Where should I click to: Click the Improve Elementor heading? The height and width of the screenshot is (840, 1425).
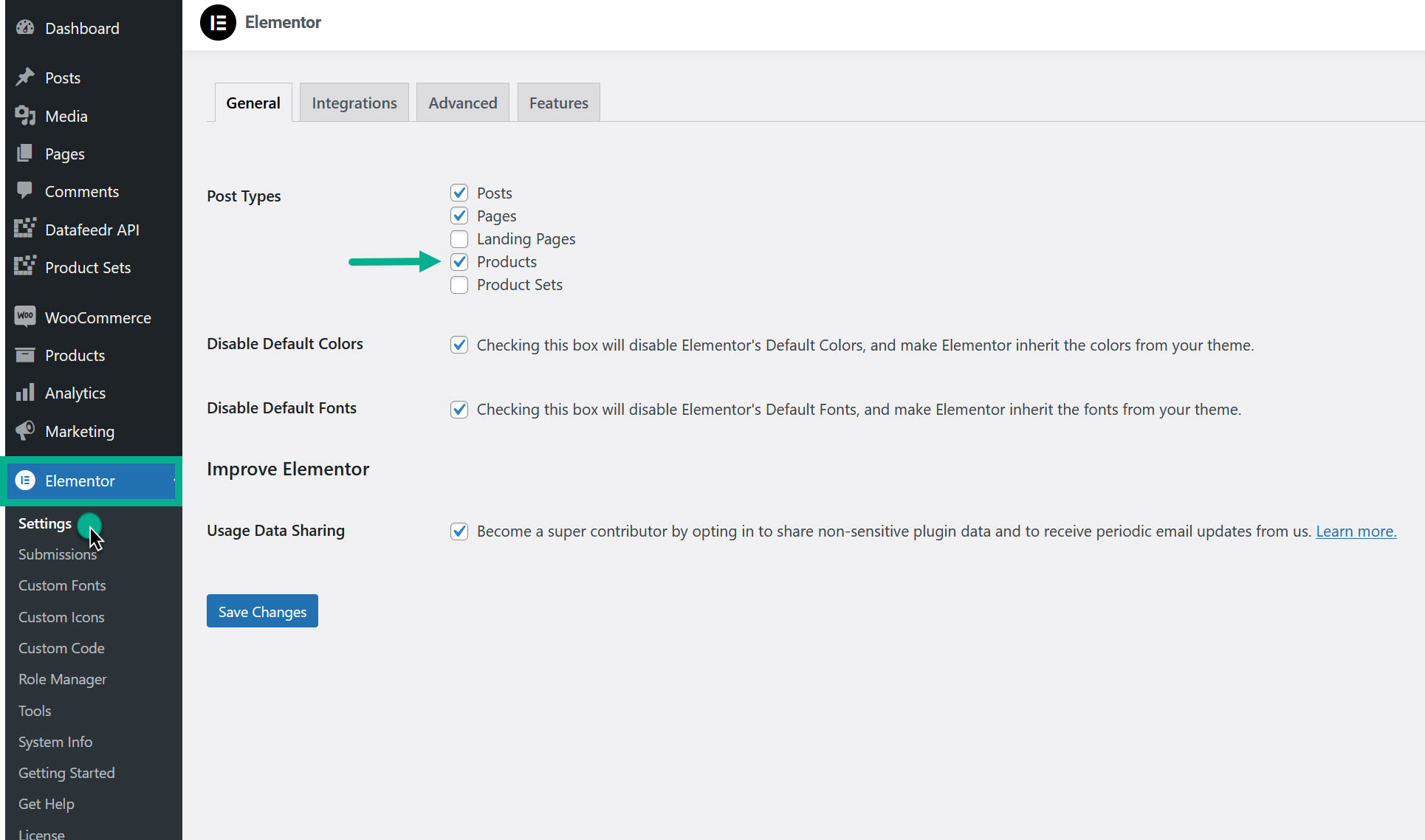[x=288, y=469]
